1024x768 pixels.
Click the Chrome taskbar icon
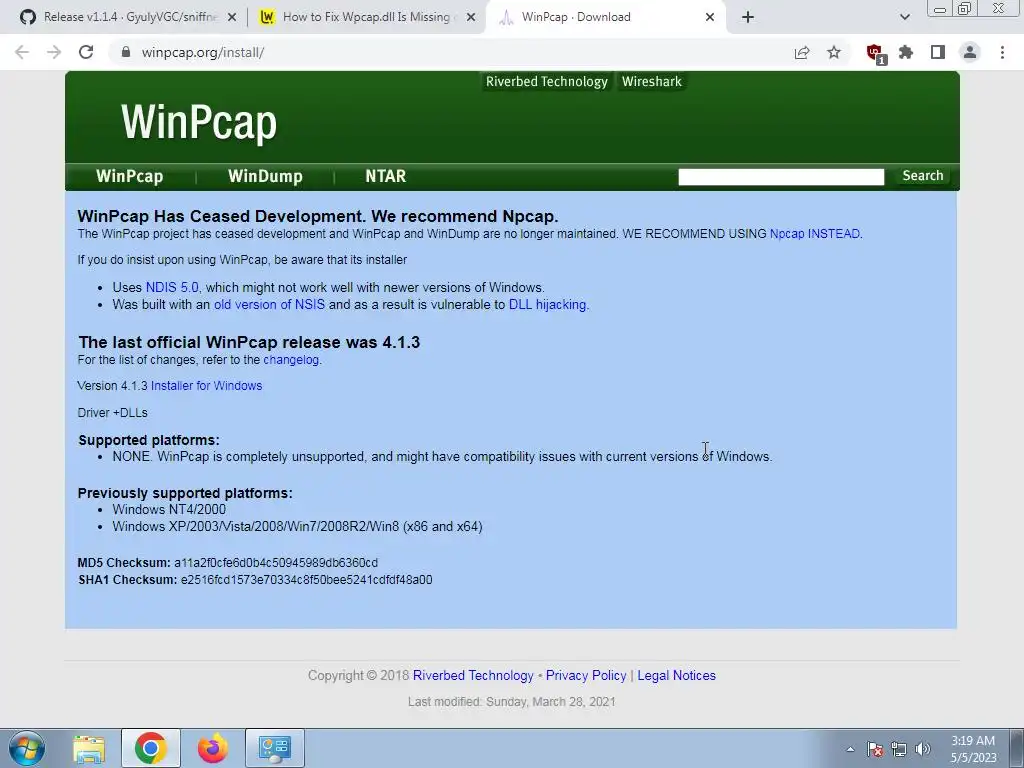click(x=151, y=748)
